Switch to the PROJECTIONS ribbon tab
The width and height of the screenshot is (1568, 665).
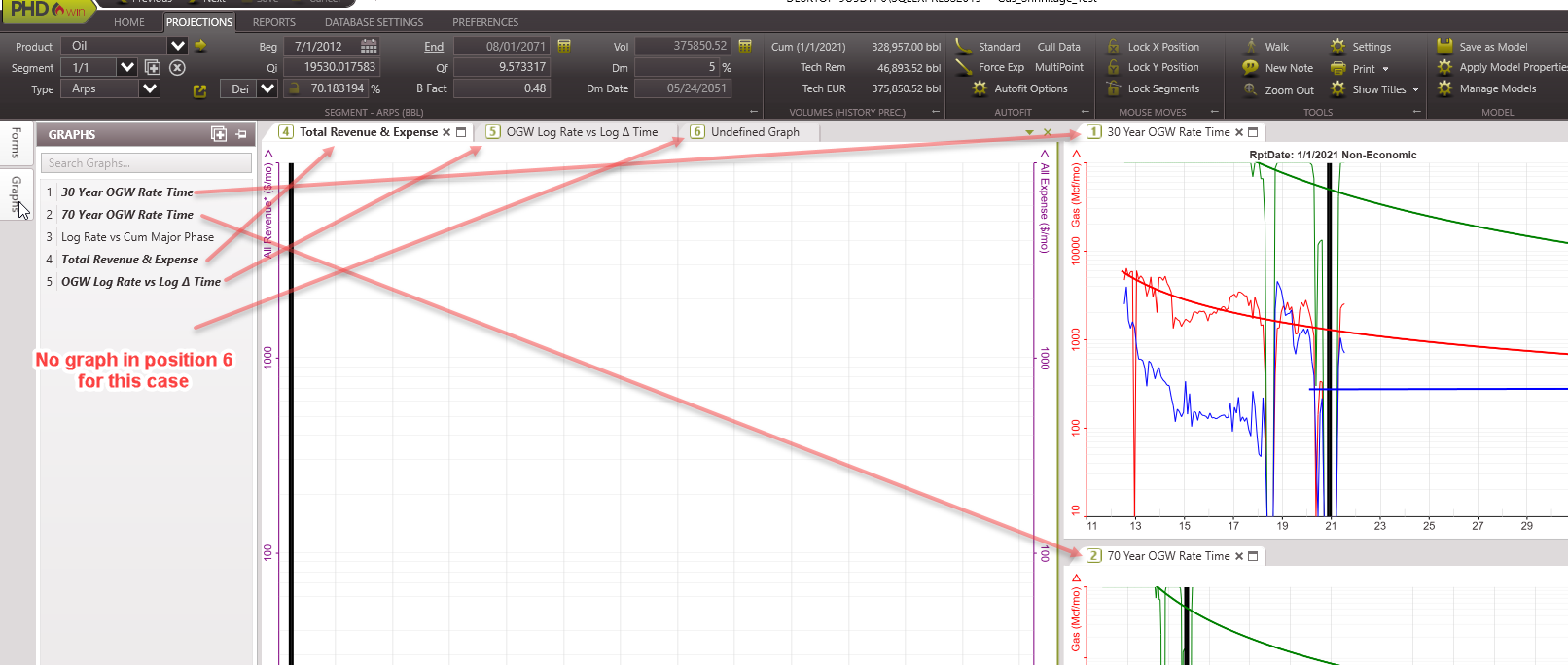tap(198, 22)
